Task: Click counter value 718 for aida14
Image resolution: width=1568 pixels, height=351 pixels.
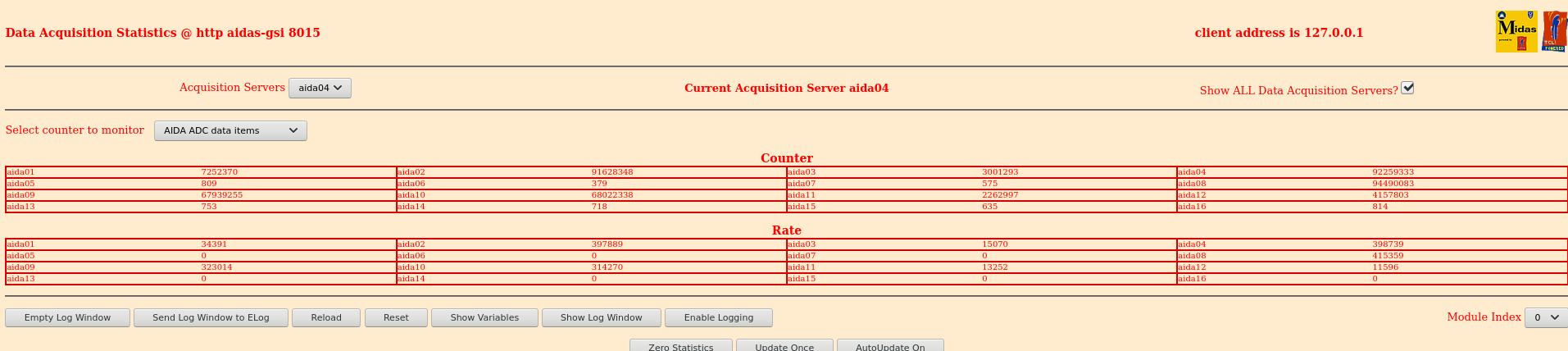Action: [x=599, y=207]
